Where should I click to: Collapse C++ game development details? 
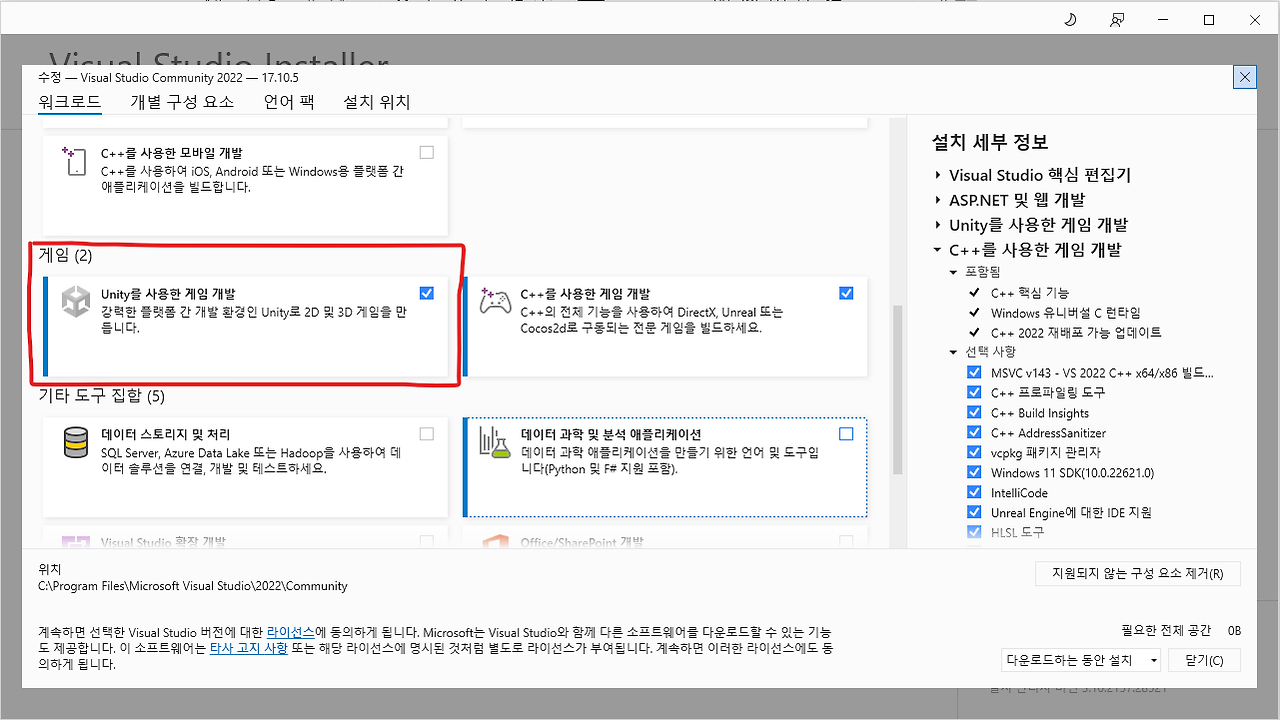click(x=938, y=250)
